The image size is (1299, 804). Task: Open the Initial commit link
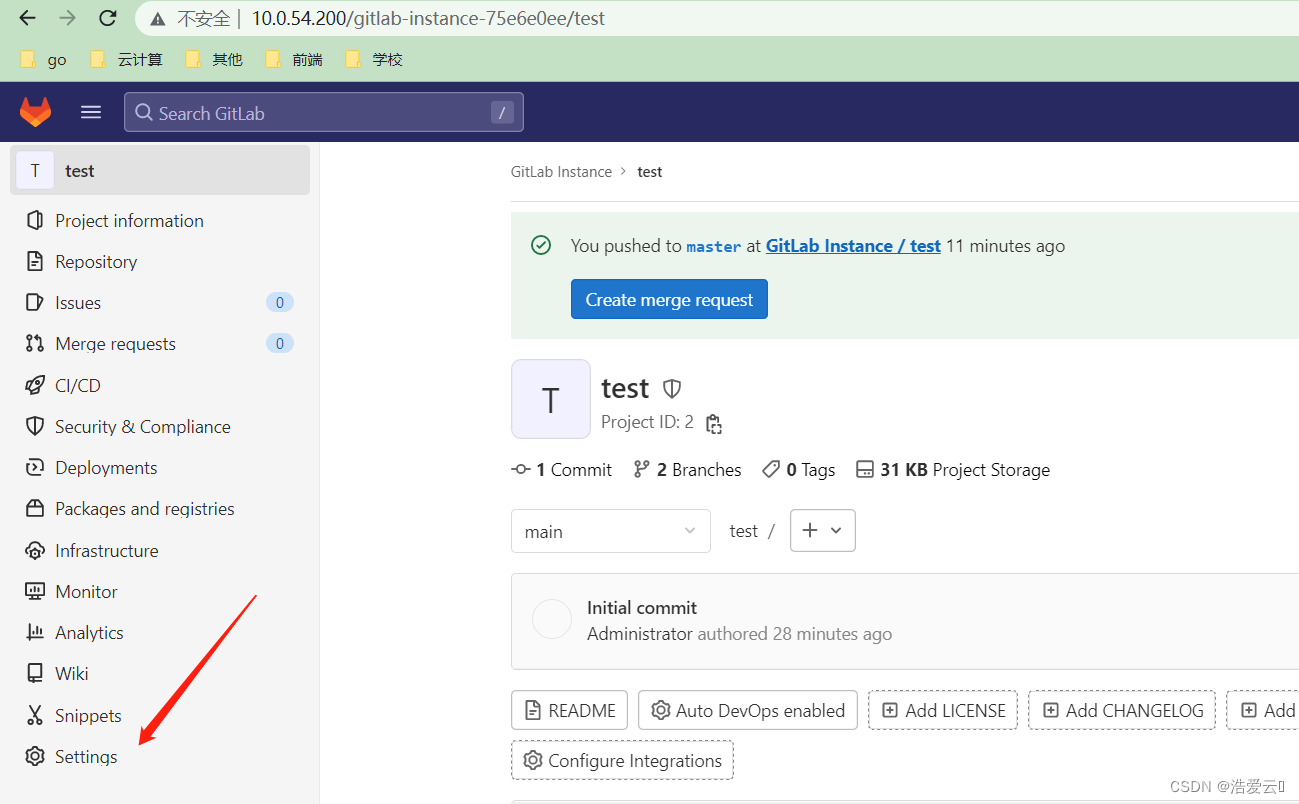pyautogui.click(x=642, y=607)
